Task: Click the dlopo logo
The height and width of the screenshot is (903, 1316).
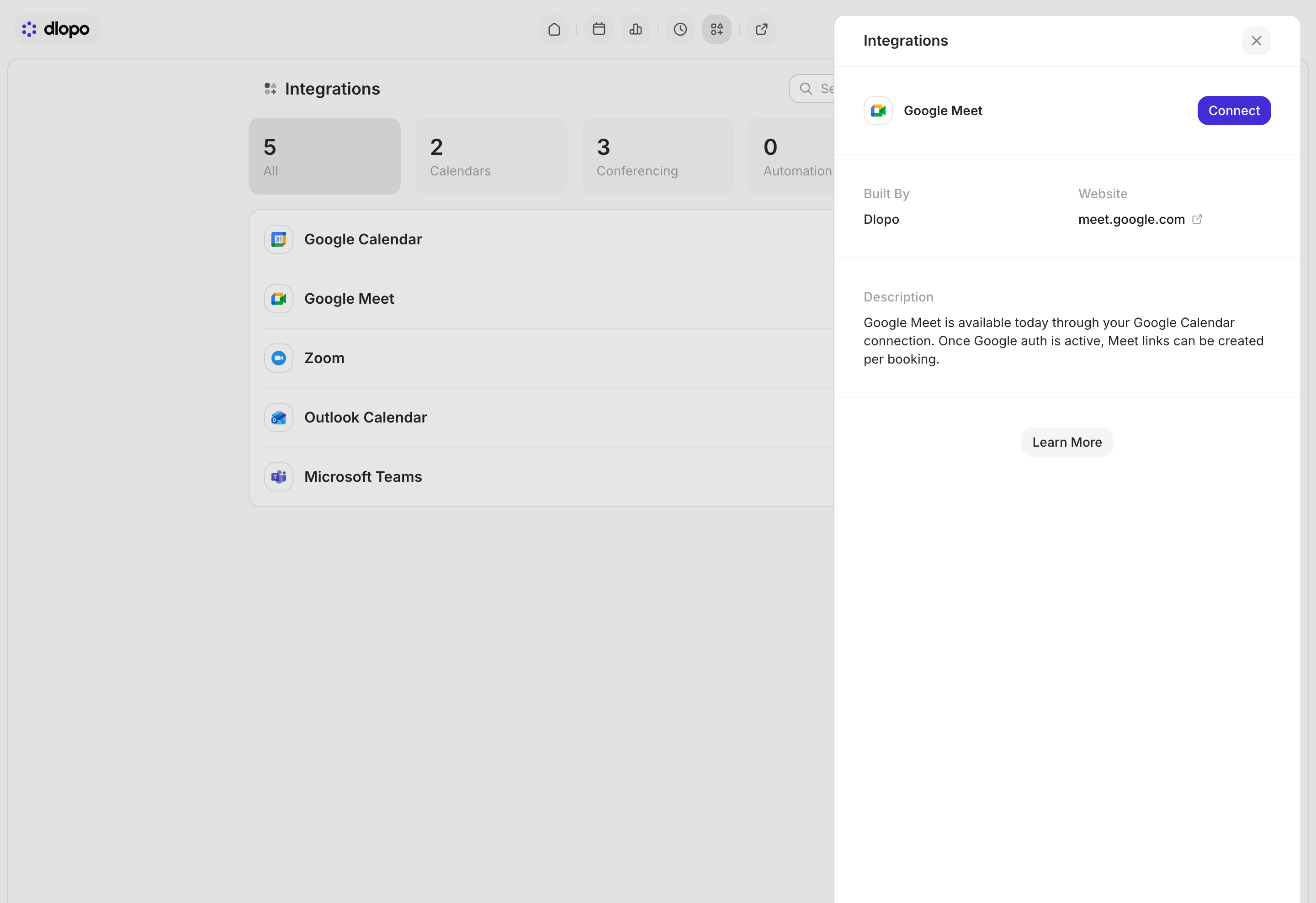Action: coord(57,29)
